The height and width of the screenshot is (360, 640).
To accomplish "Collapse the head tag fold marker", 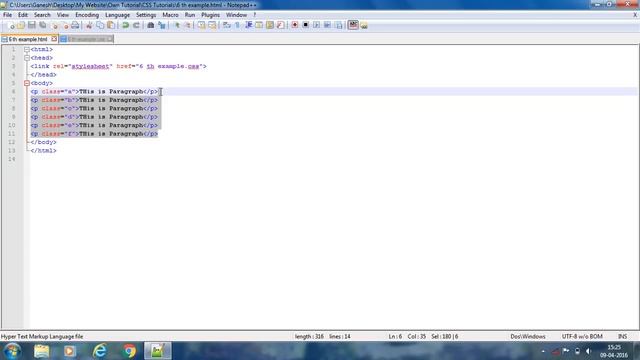I will (x=27, y=58).
